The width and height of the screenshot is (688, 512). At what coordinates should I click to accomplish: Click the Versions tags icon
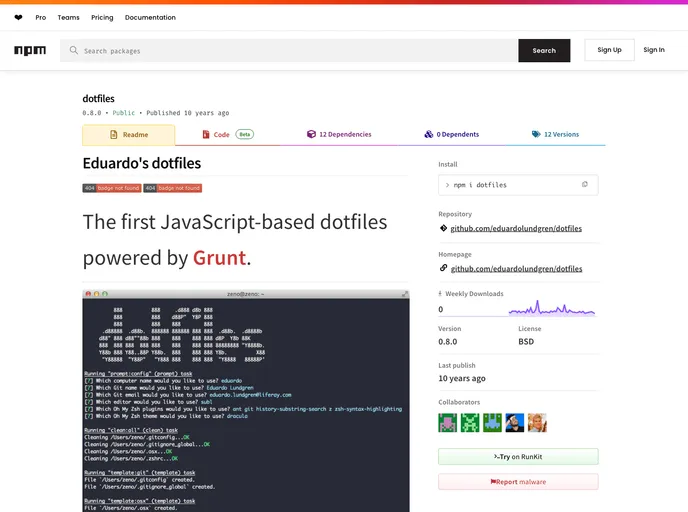coord(536,134)
